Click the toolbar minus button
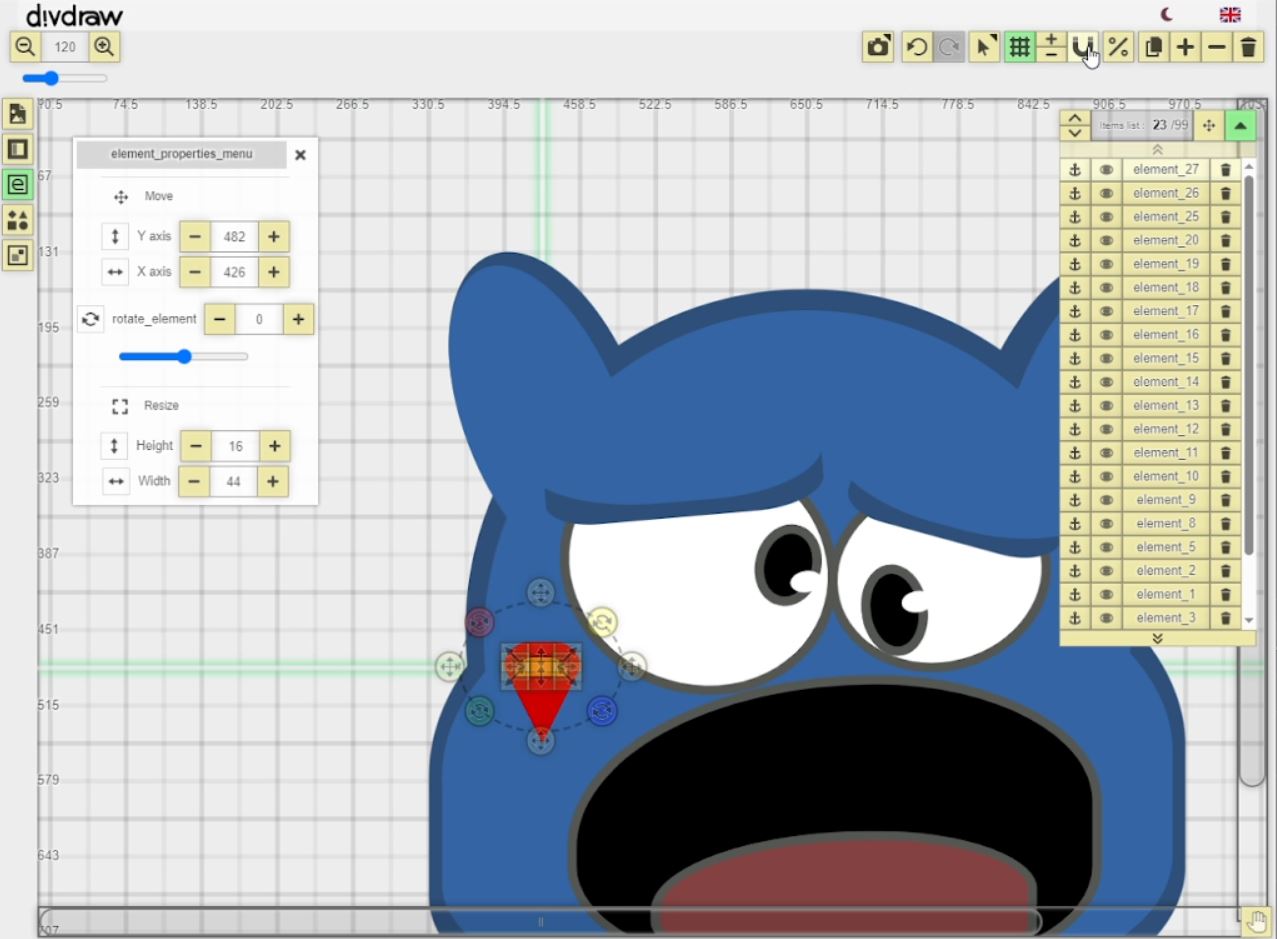The image size is (1277, 939). [1216, 47]
